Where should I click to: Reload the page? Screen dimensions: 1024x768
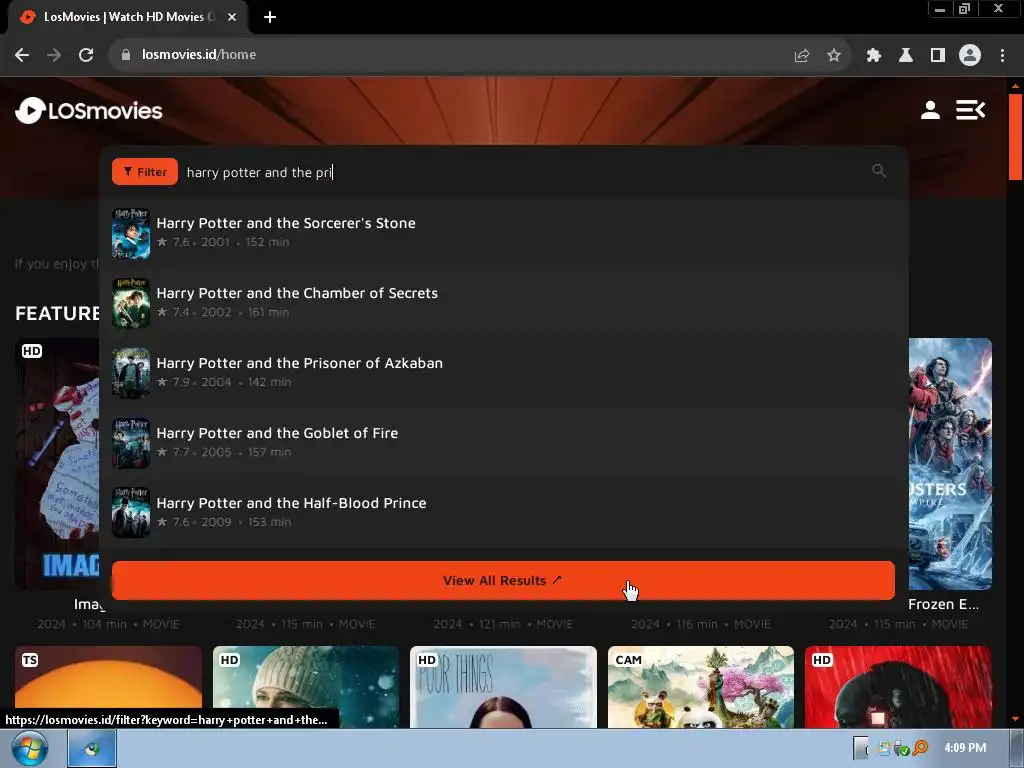[86, 55]
